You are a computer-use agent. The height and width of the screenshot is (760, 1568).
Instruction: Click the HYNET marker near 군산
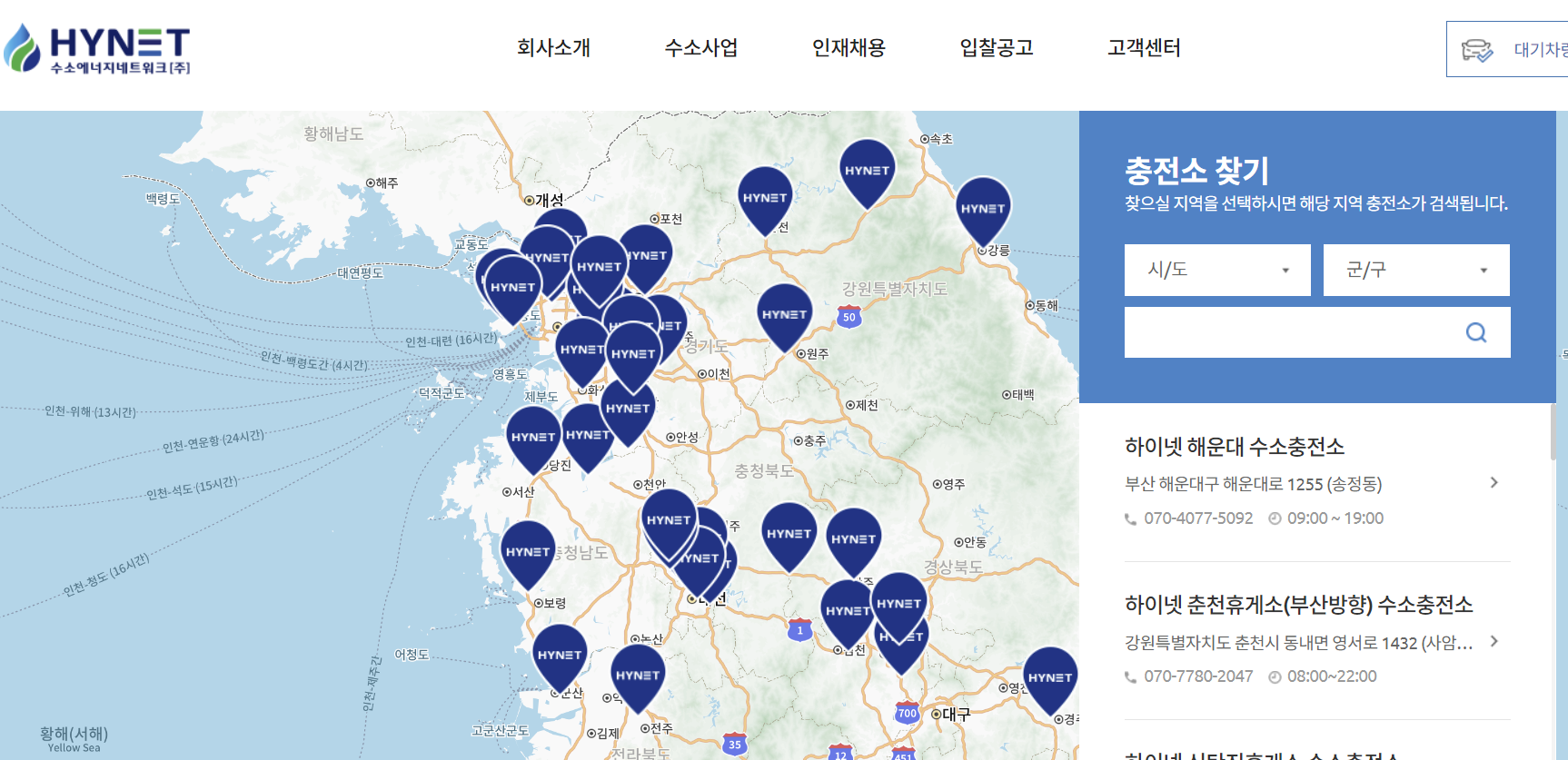[560, 657]
